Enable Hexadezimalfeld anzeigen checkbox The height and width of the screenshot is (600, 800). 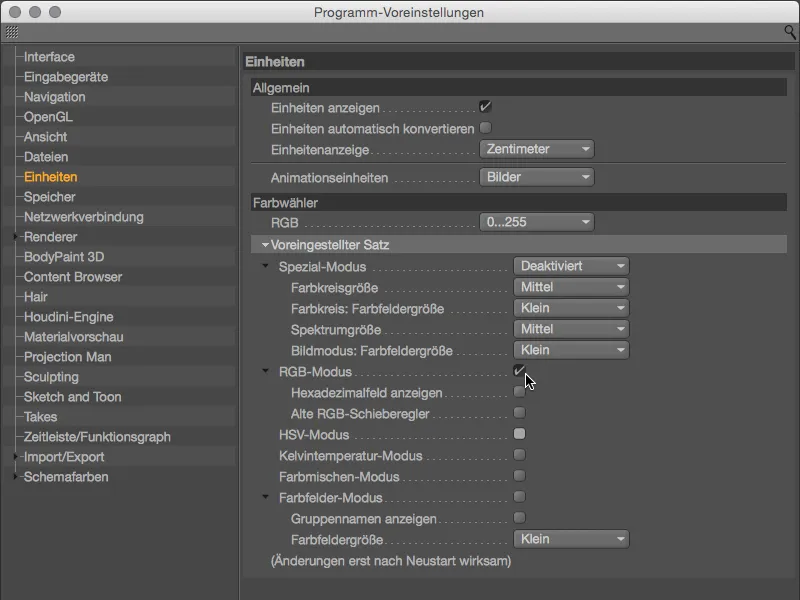(519, 392)
